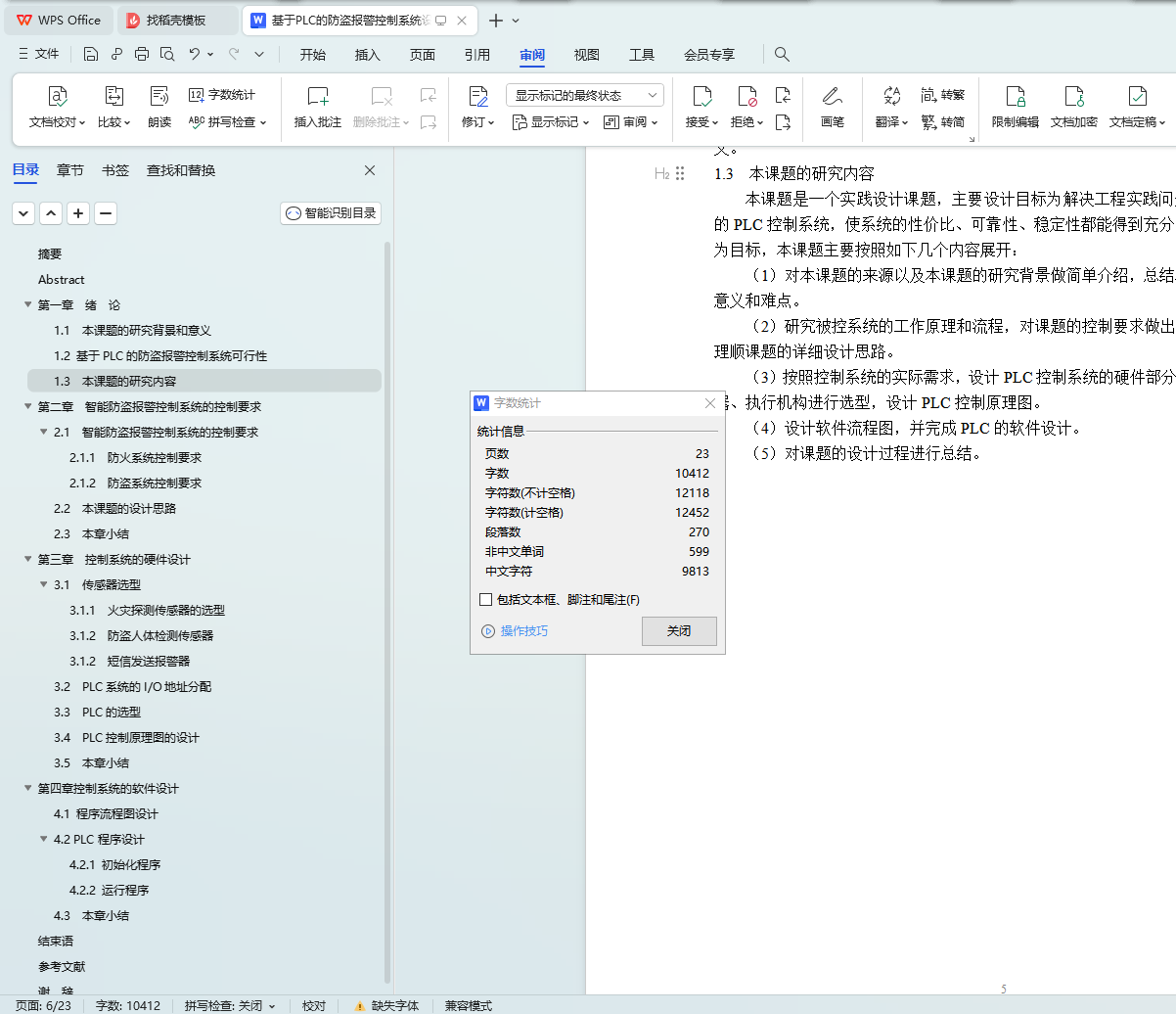The height and width of the screenshot is (1014, 1176).
Task: Switch to the 会员专享 ribbon tab
Action: pyautogui.click(x=709, y=55)
